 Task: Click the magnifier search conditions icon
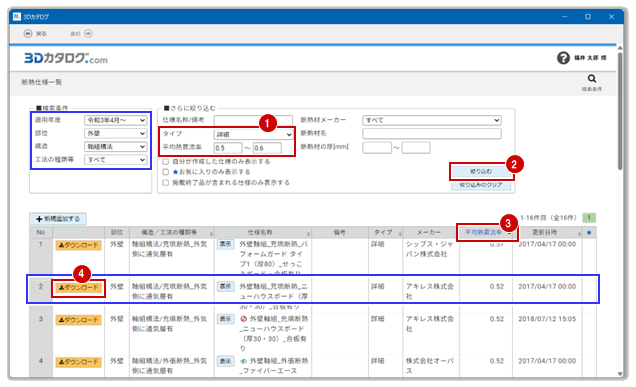(592, 79)
